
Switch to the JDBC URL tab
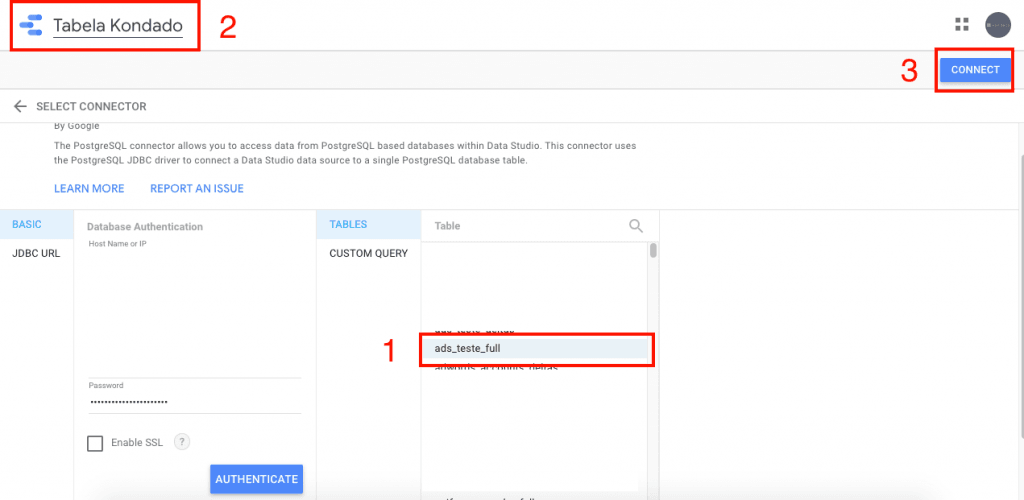tap(36, 254)
